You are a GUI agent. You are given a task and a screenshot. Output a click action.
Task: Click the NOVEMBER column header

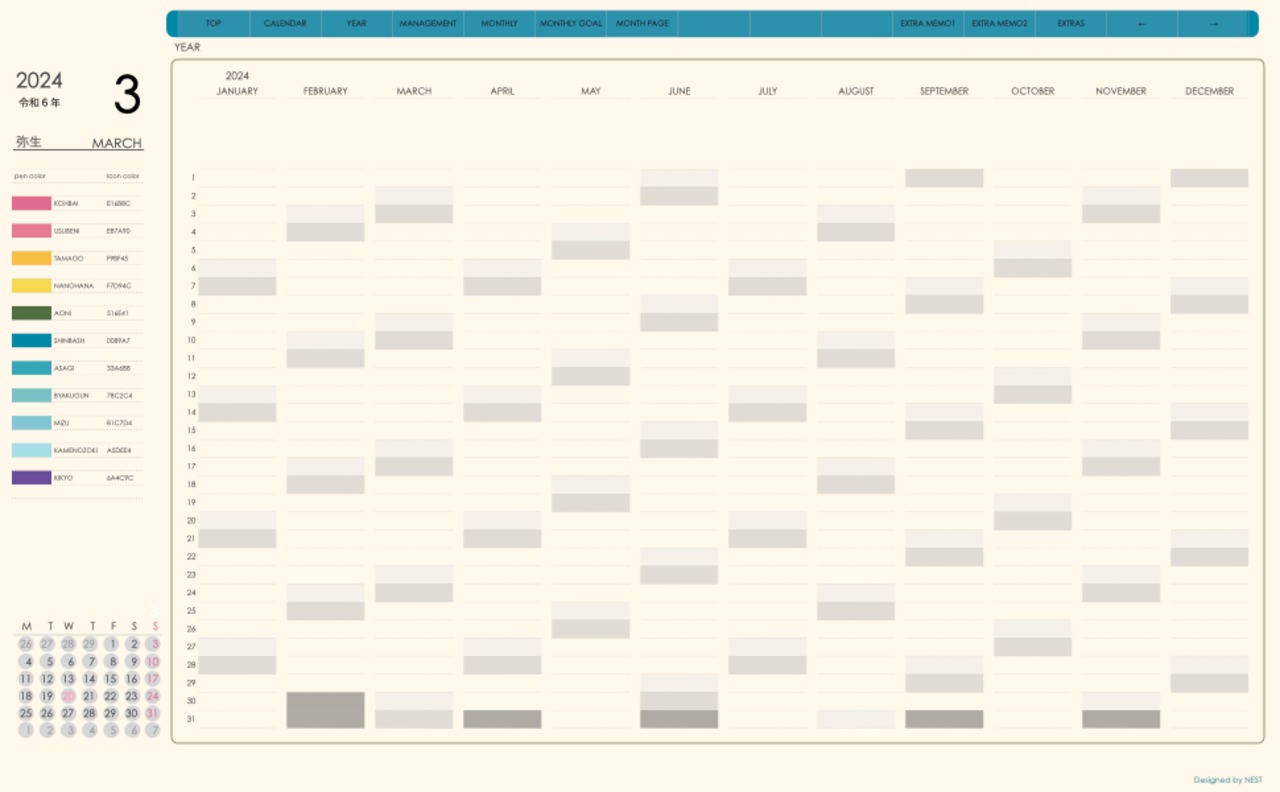1121,91
